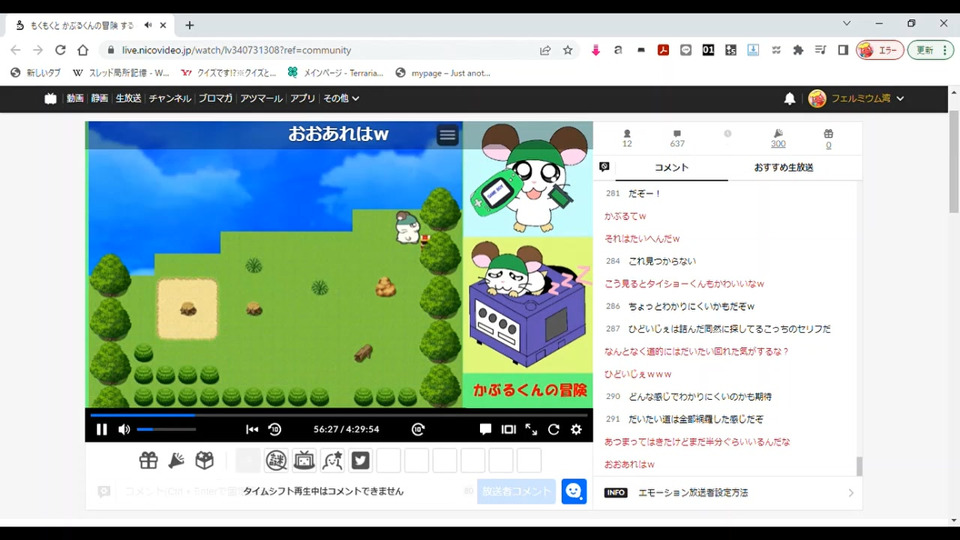
Task: Share stream via Twitter icon
Action: pyautogui.click(x=361, y=460)
